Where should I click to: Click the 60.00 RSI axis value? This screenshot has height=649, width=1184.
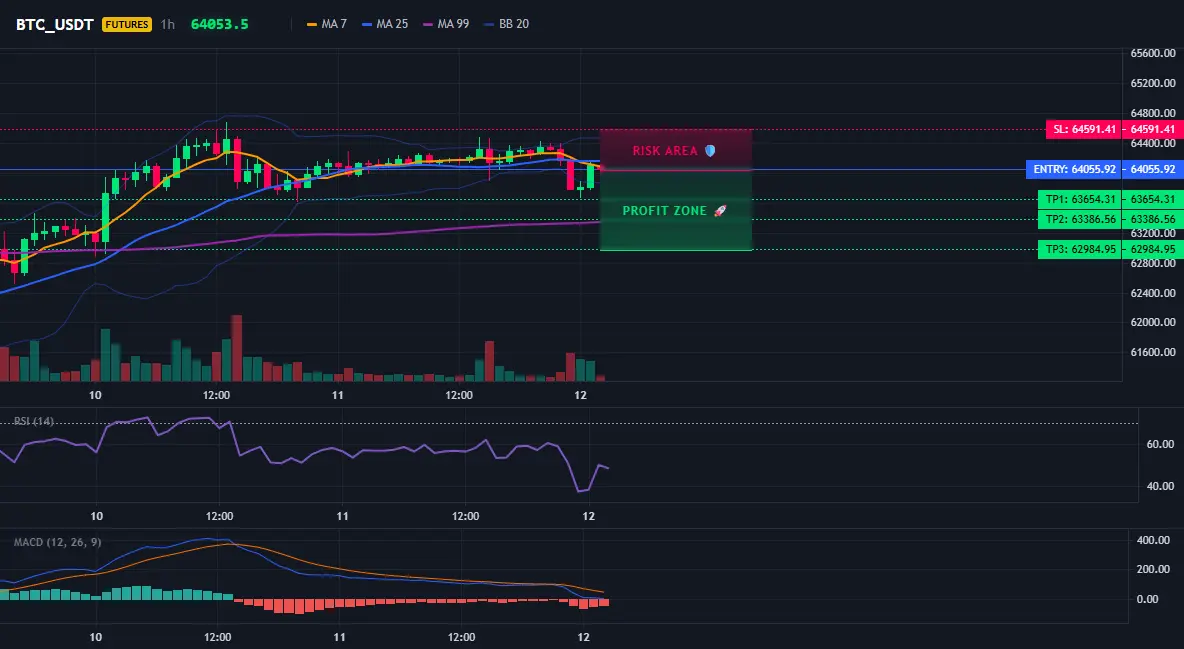1160,444
